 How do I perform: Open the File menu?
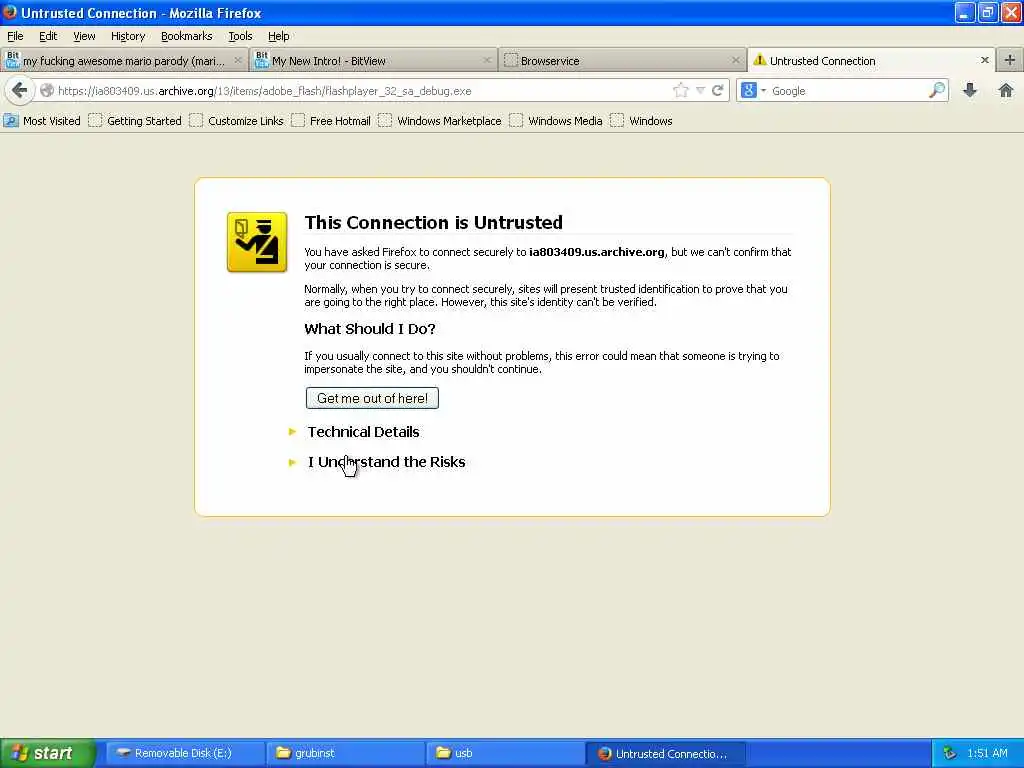point(15,36)
